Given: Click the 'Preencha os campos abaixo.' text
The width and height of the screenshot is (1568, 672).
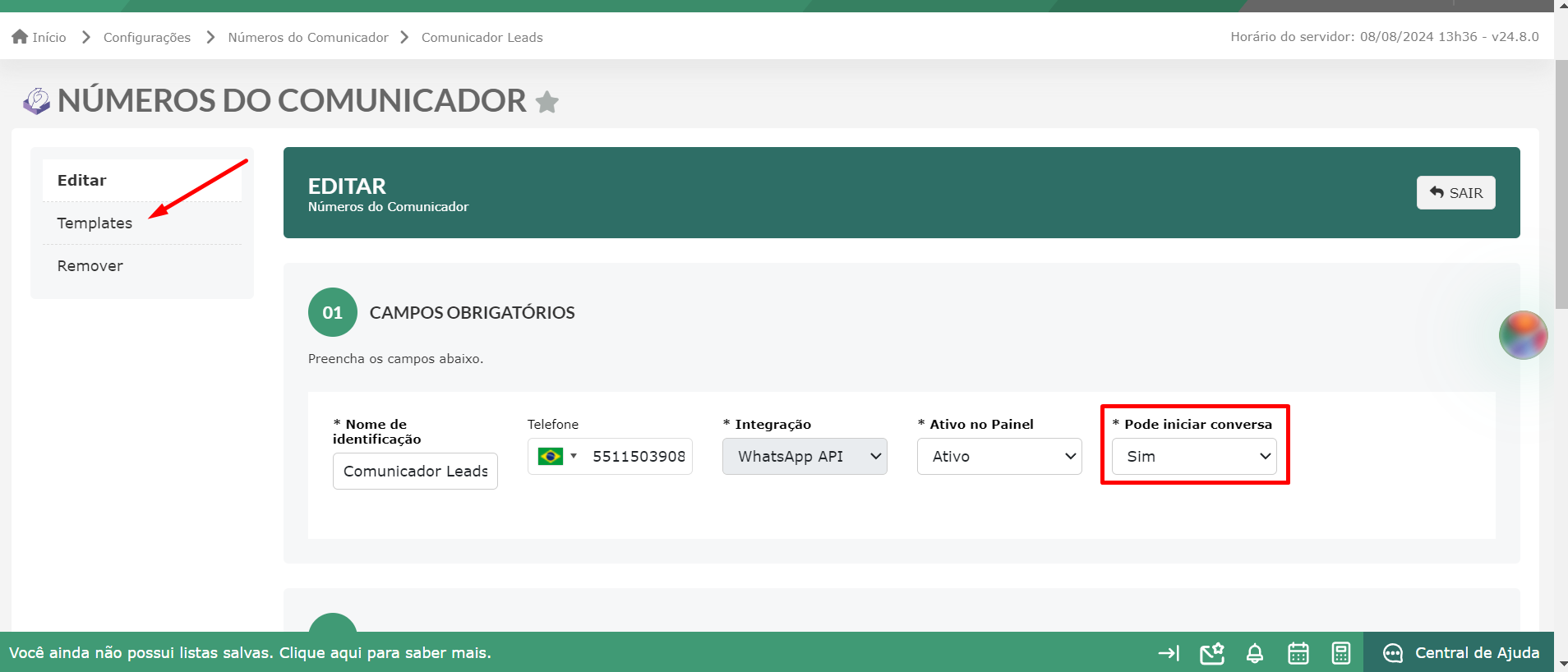Looking at the screenshot, I should [396, 359].
